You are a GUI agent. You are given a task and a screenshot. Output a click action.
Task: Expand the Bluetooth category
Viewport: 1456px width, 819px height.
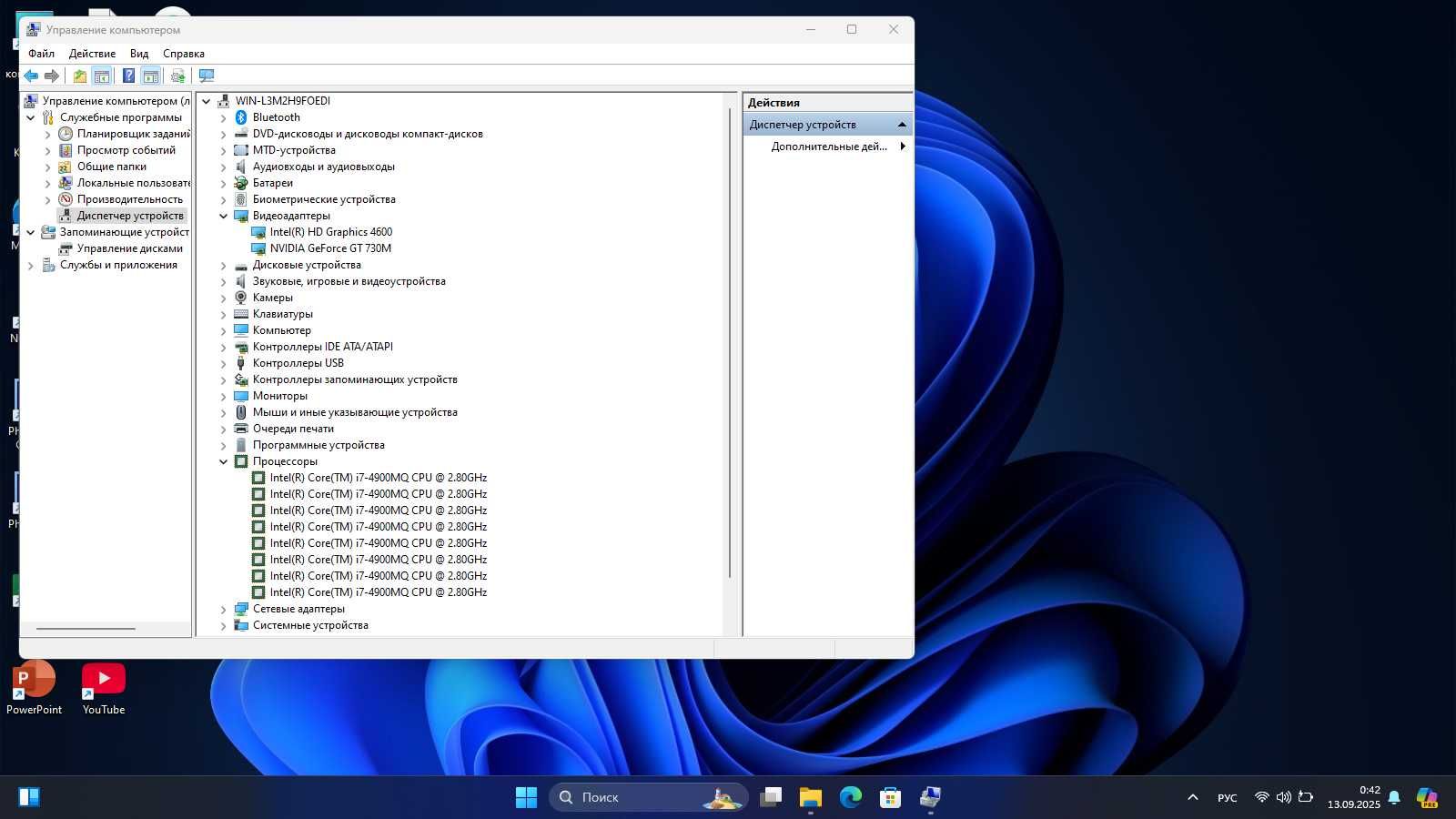(223, 117)
